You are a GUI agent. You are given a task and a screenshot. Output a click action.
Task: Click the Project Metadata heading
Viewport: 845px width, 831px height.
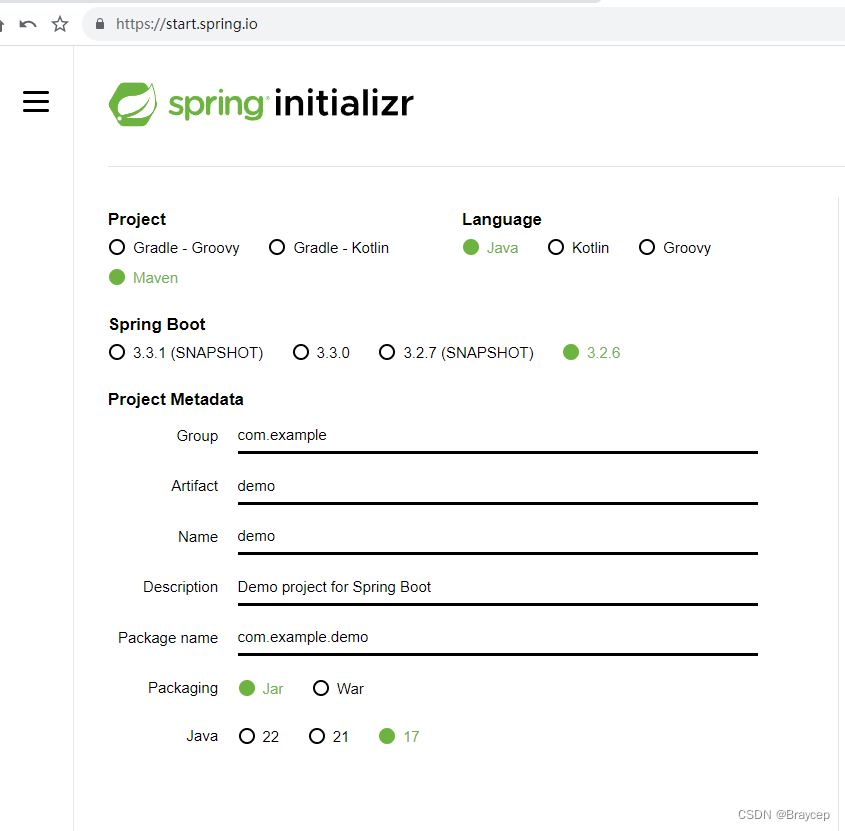(x=176, y=399)
